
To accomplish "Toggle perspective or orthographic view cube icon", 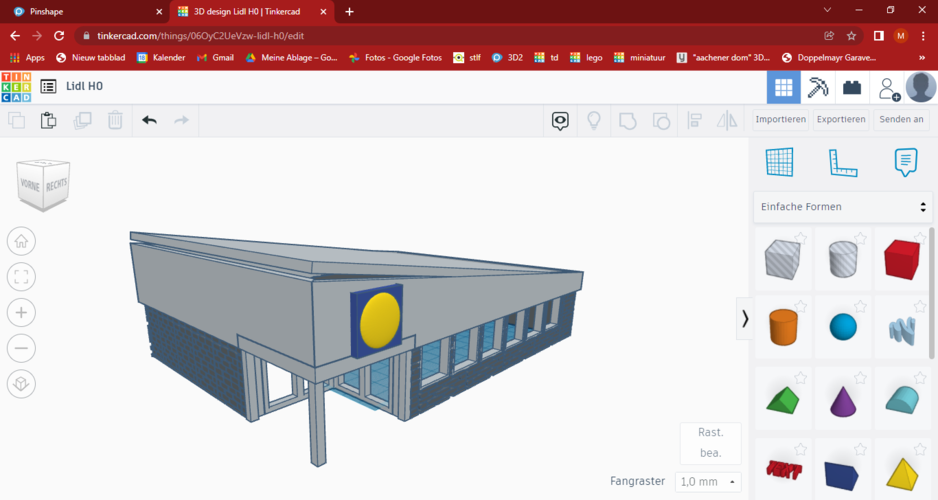I will point(22,383).
